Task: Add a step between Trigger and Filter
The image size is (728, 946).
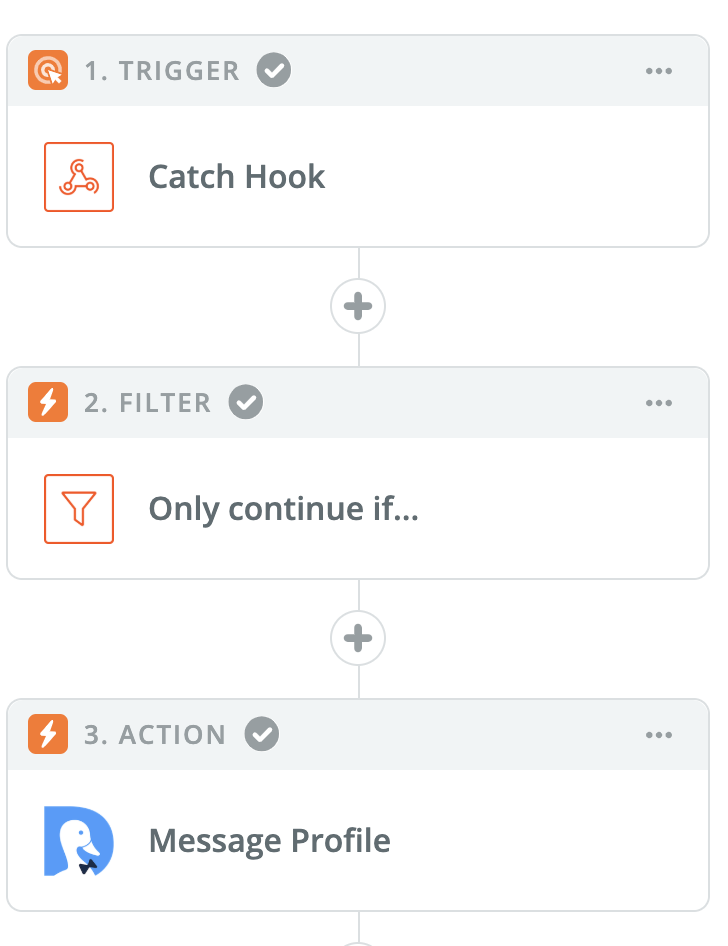Action: click(358, 306)
